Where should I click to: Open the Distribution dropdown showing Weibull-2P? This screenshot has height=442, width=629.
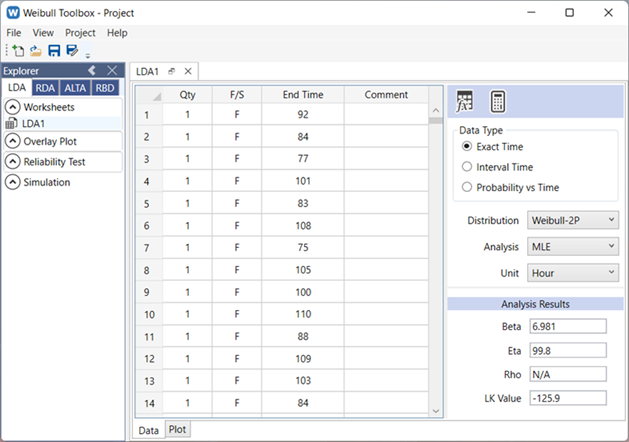tap(572, 220)
